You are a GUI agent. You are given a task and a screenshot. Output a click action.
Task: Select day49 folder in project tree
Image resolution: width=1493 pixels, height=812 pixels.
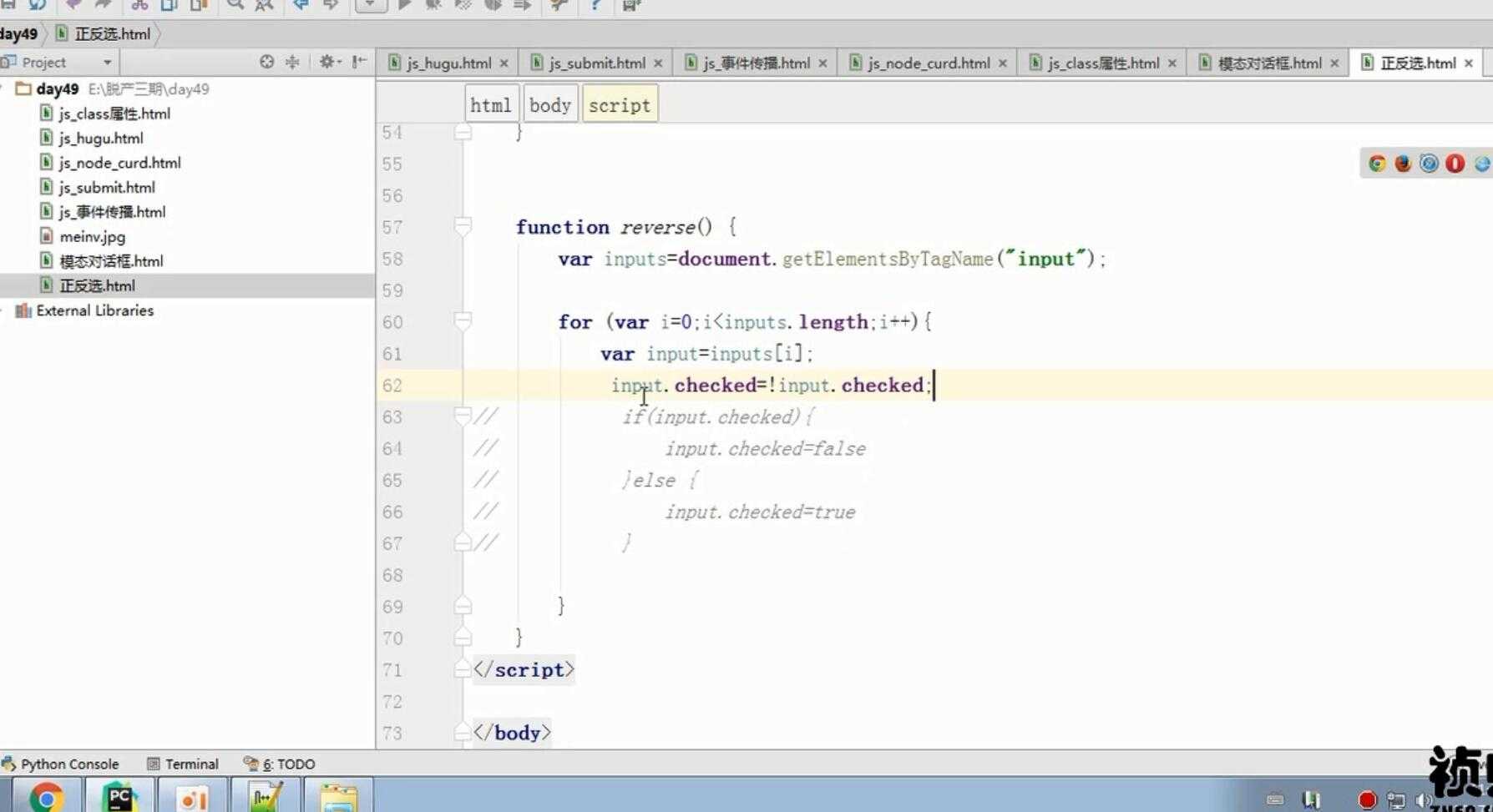click(x=58, y=88)
